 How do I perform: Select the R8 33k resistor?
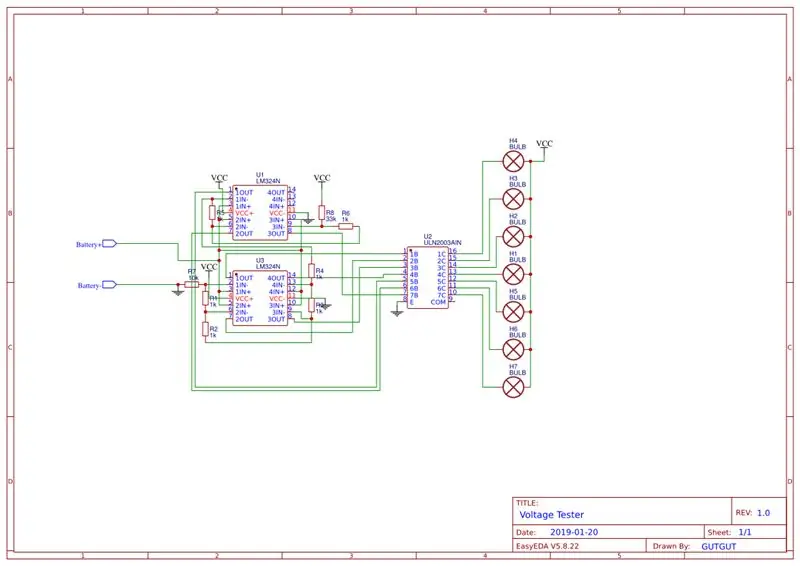[x=321, y=213]
